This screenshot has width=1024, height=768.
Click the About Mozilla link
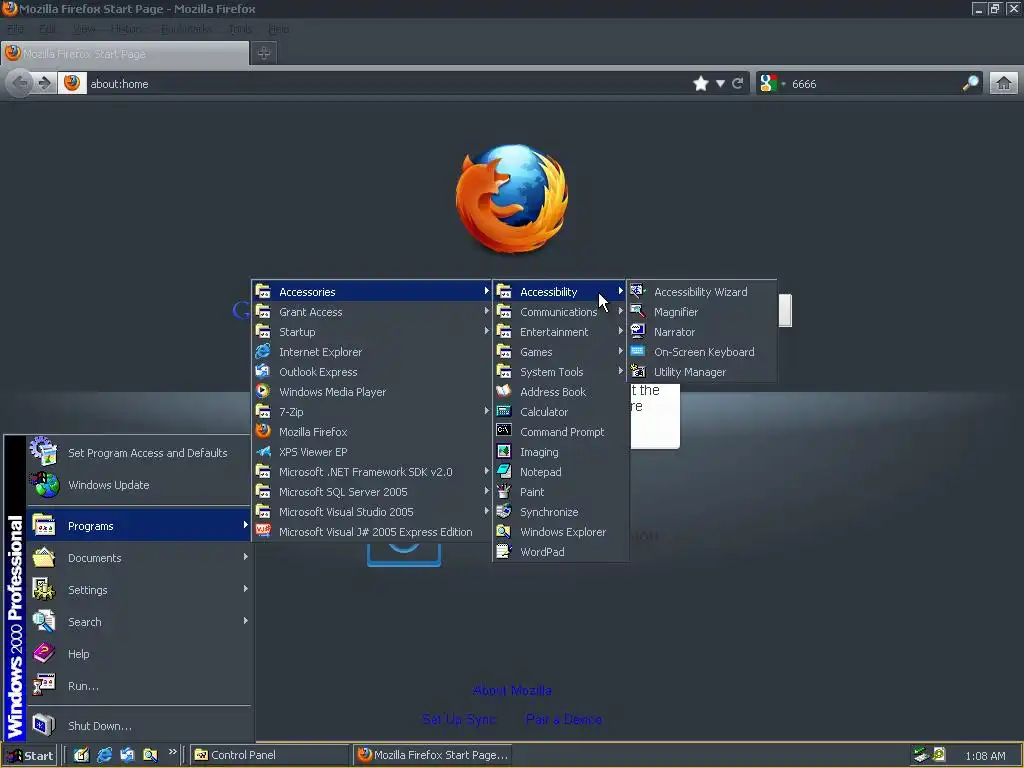[512, 690]
